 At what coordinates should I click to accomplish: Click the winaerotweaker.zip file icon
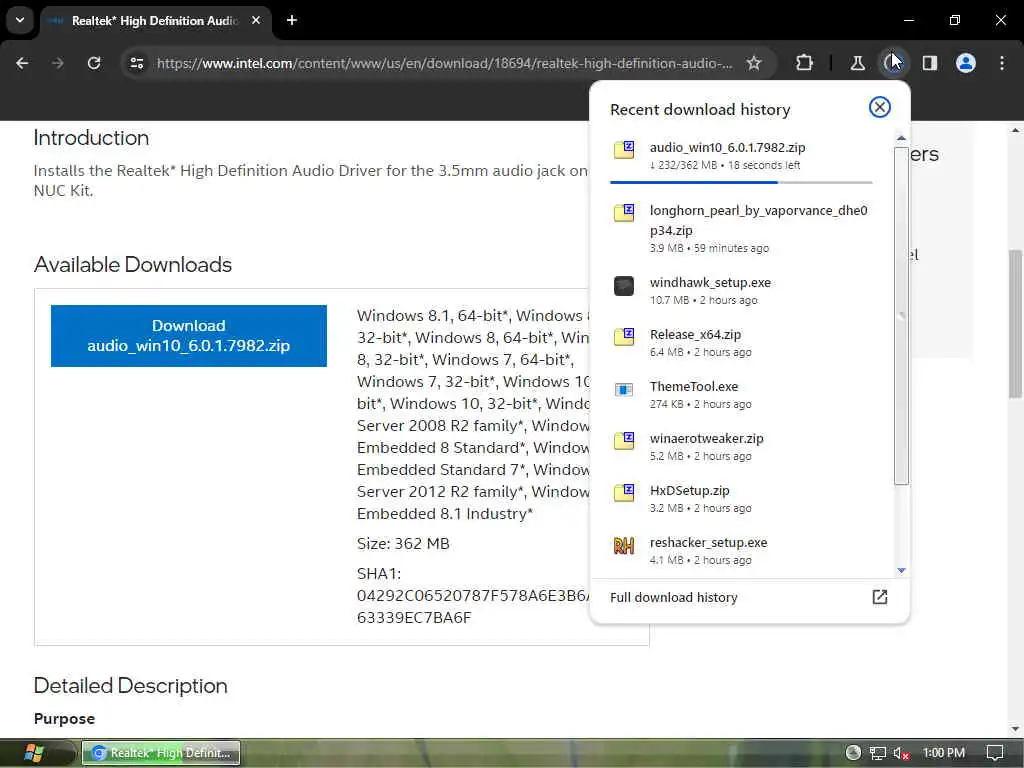coord(624,441)
